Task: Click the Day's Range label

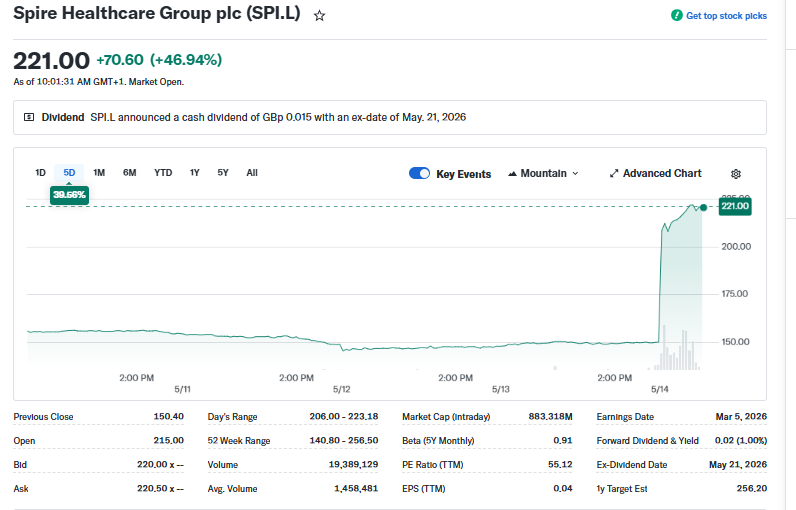Action: click(232, 417)
